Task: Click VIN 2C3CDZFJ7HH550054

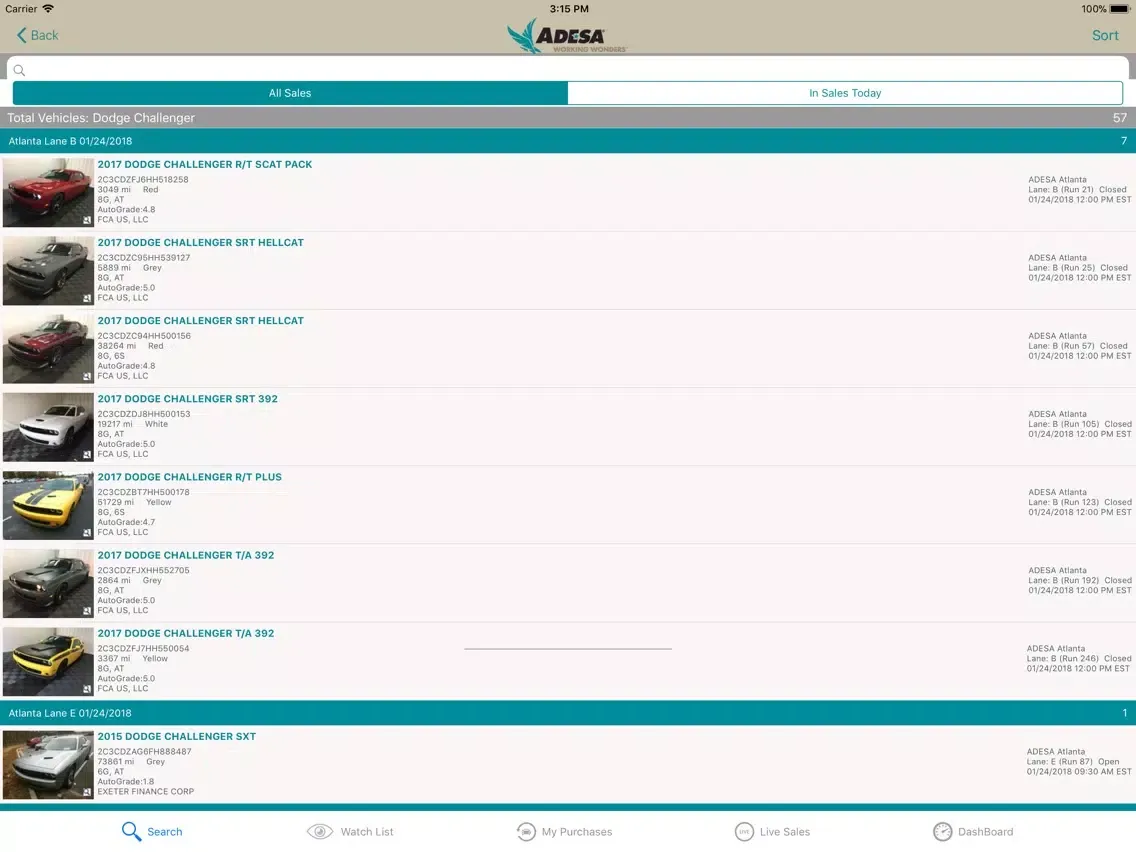Action: pos(143,649)
